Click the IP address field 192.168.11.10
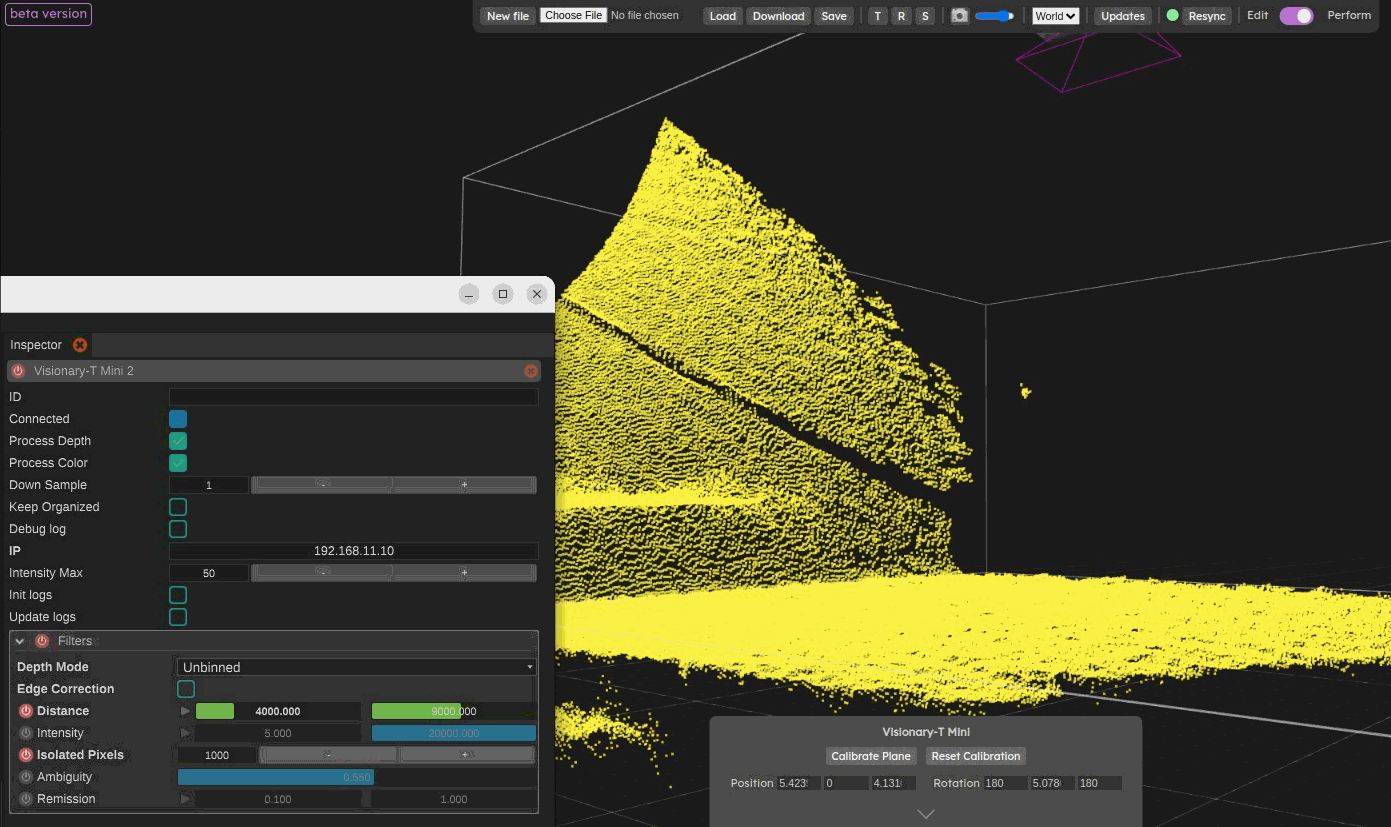The image size is (1391, 827). point(353,551)
